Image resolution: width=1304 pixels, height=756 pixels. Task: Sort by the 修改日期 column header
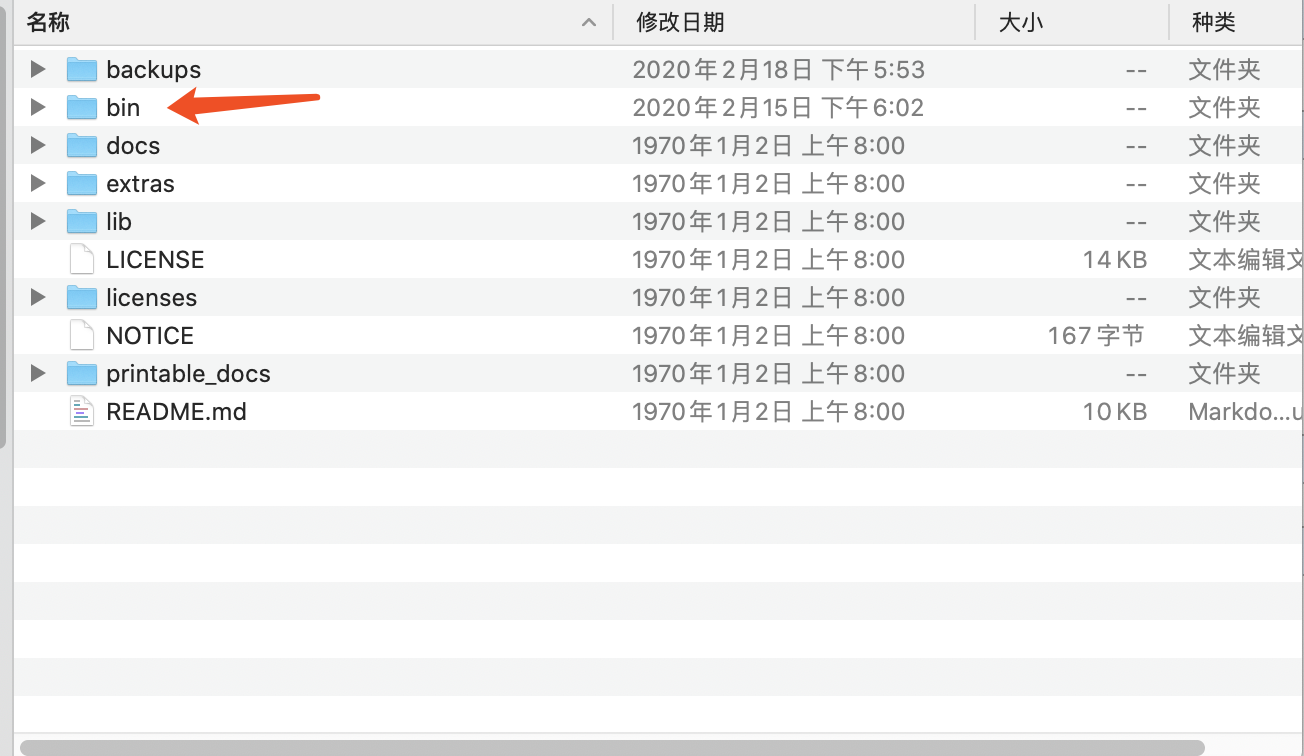680,22
